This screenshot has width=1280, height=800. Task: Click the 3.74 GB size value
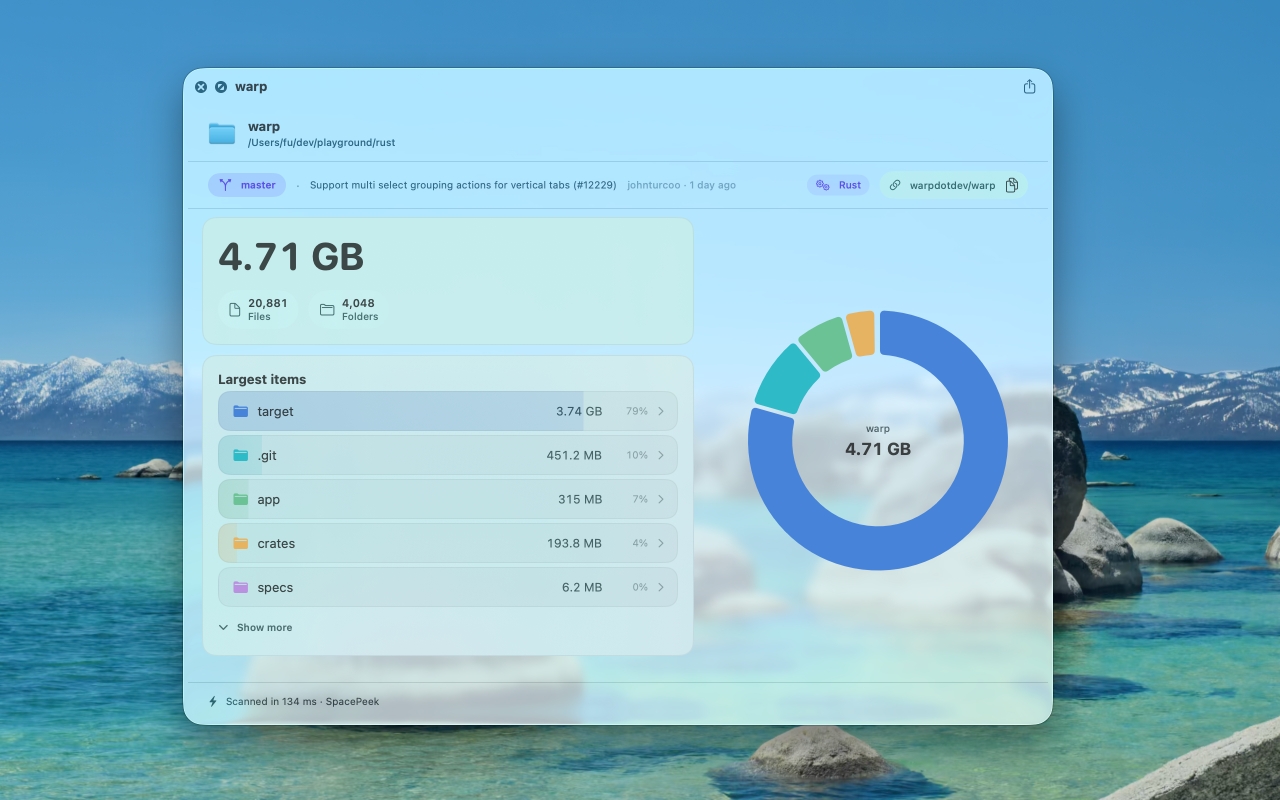[x=579, y=411]
